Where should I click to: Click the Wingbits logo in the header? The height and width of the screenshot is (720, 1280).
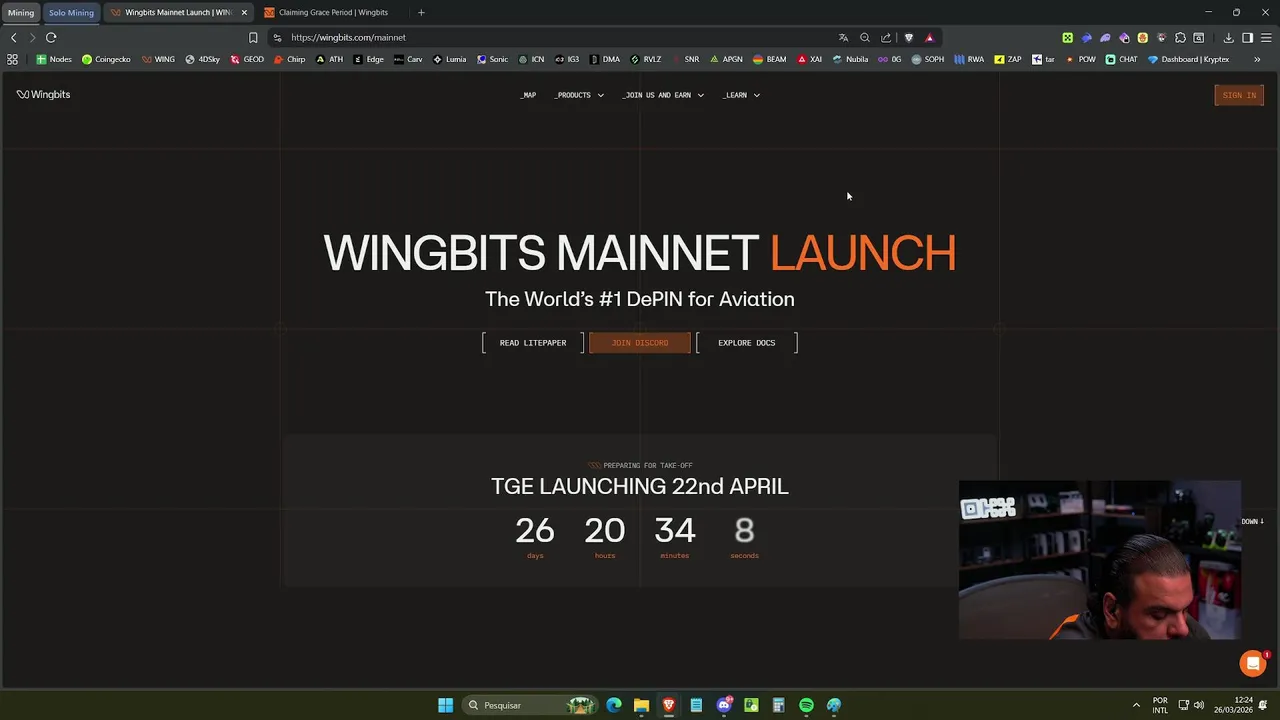click(43, 94)
